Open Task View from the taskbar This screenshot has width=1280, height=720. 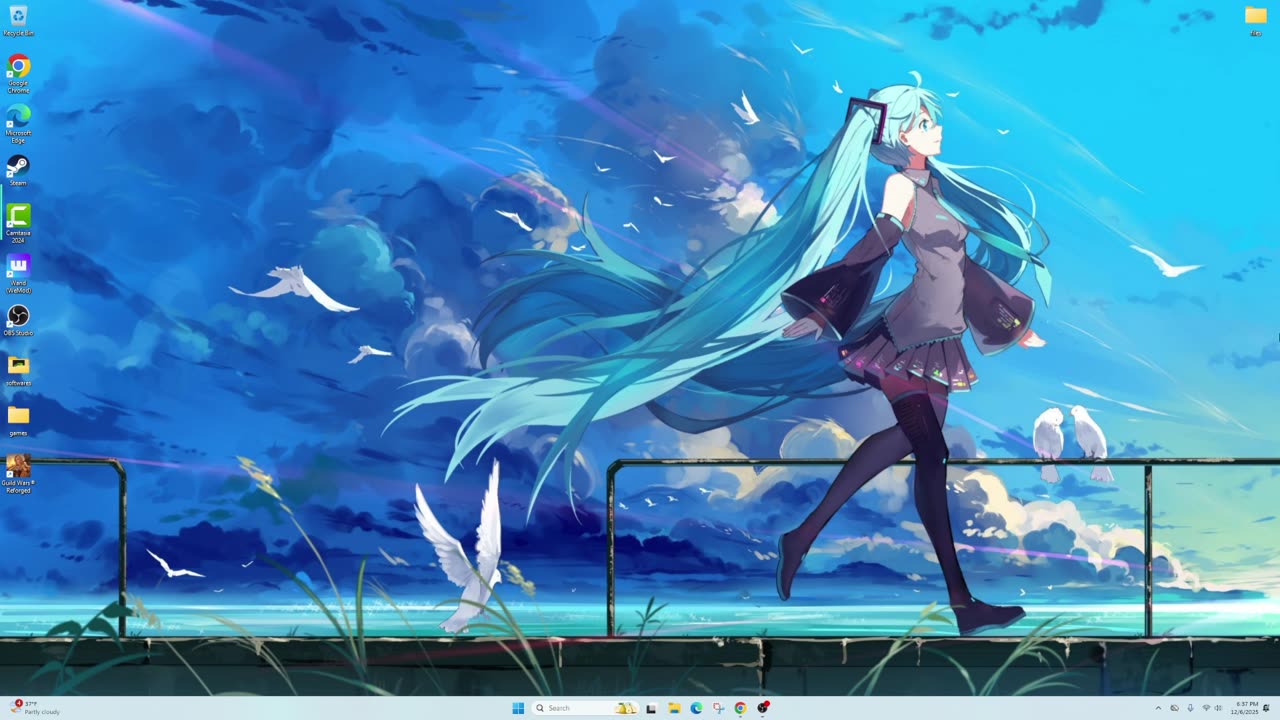point(651,708)
